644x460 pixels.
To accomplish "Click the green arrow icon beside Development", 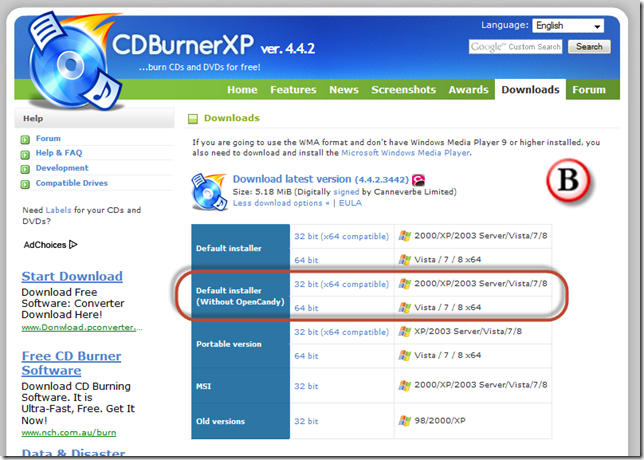I will [x=25, y=169].
